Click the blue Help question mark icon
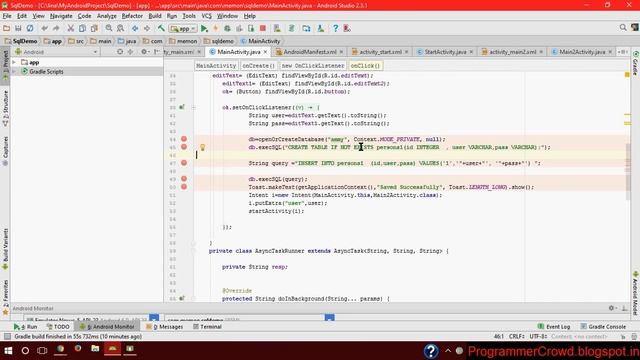Viewport: 640px width, 360px height. (336, 28)
